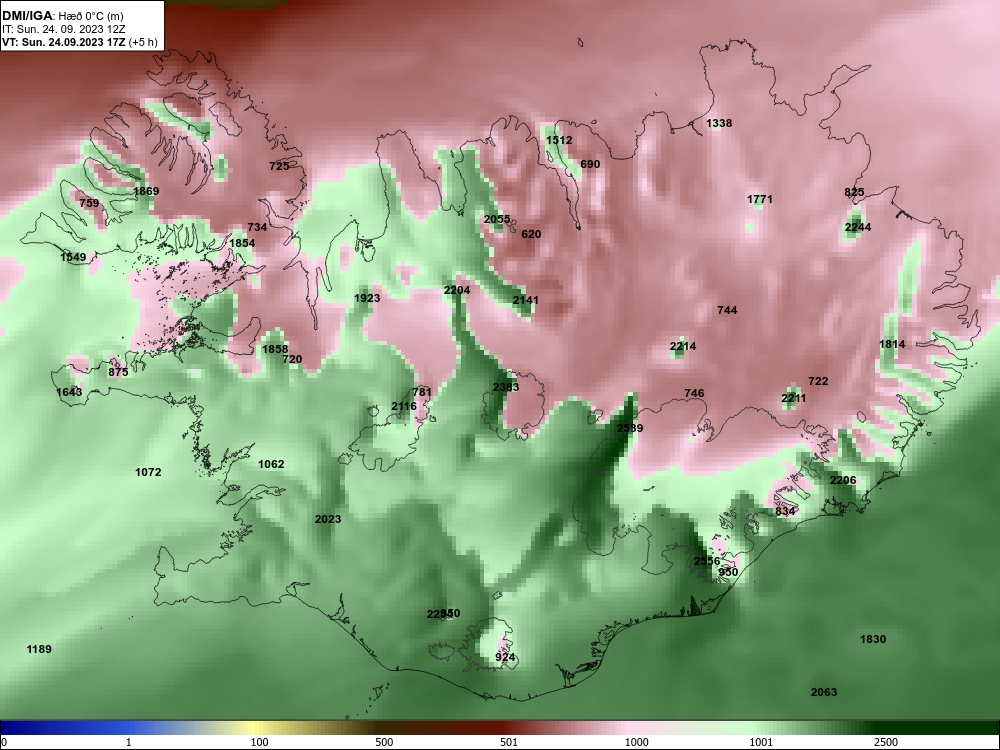Click the map value 1830
The width and height of the screenshot is (1000, 750).
point(873,639)
